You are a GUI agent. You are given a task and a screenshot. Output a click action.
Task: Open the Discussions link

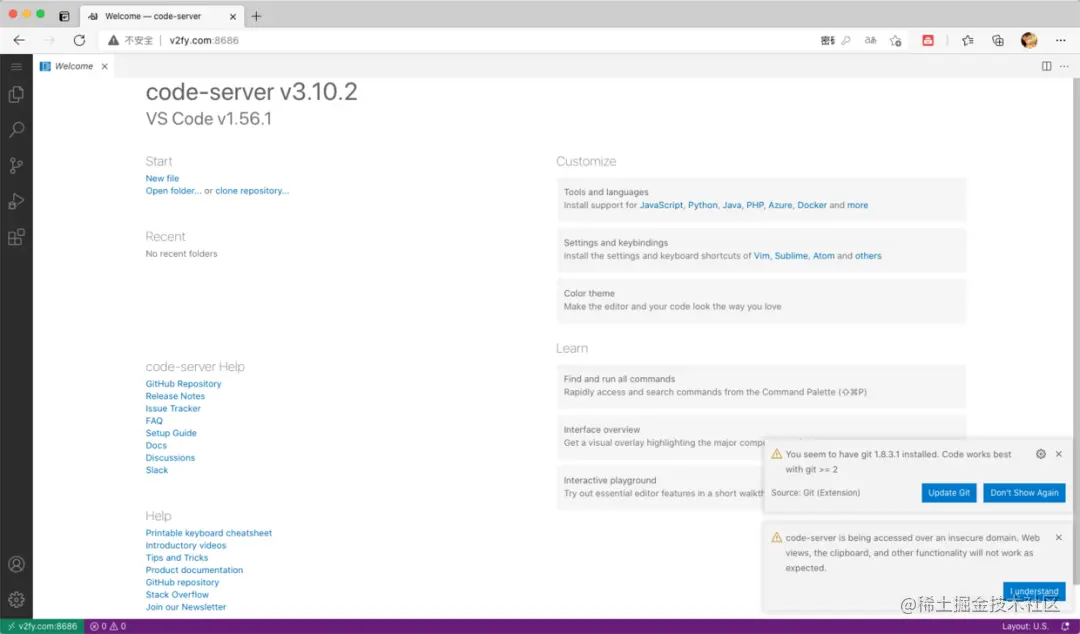(x=170, y=458)
